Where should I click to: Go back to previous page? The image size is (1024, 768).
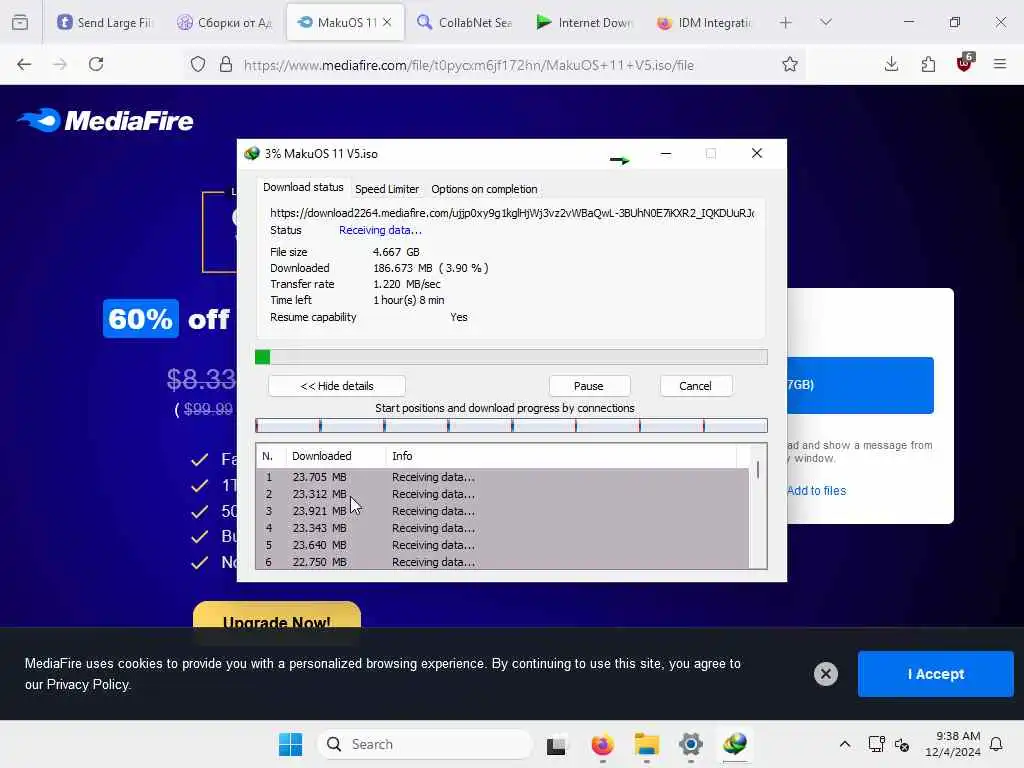(x=24, y=64)
